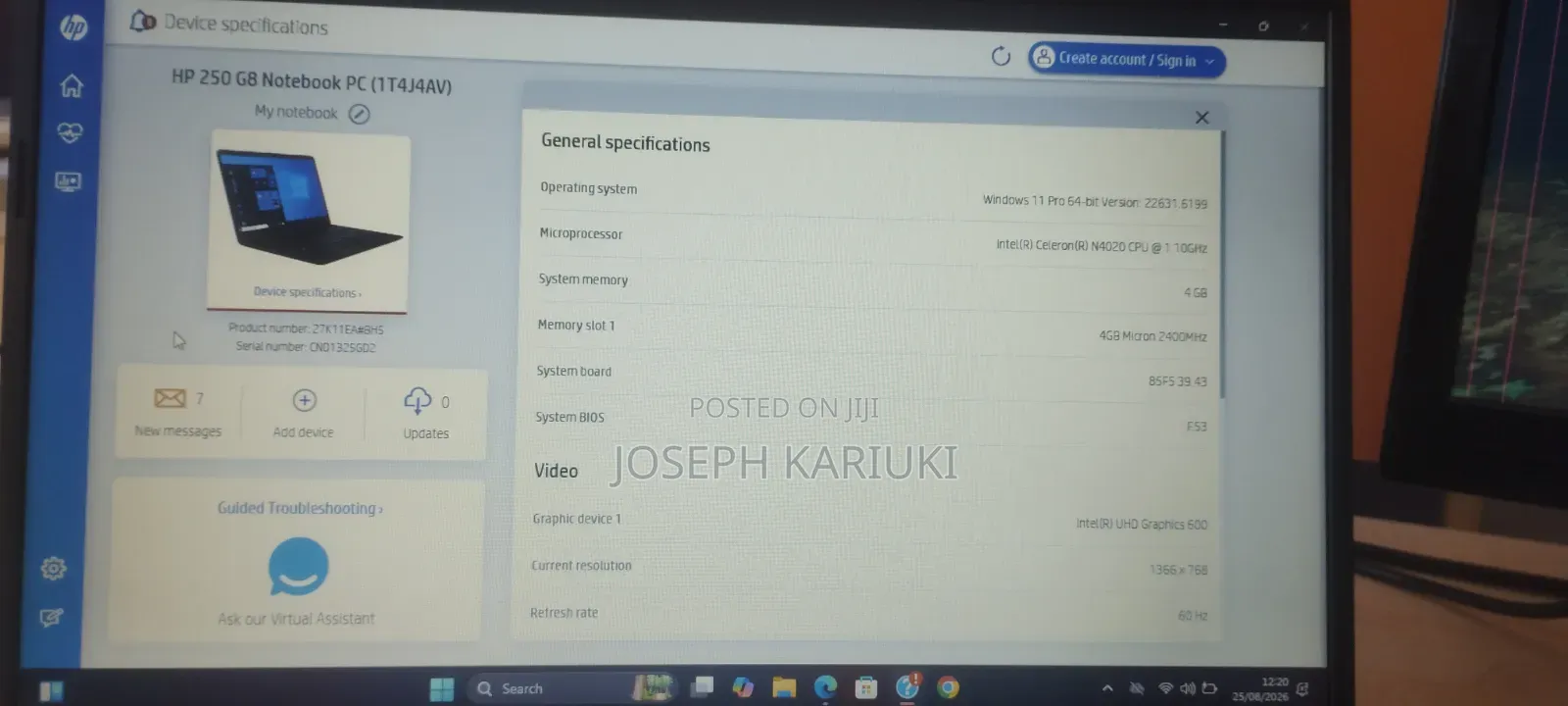Viewport: 1568px width, 706px height.
Task: Refresh the device specifications
Action: [1001, 56]
